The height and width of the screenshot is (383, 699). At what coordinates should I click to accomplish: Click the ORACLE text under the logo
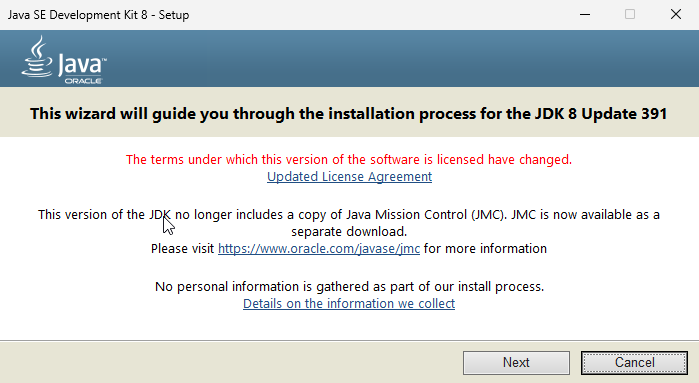(83, 81)
